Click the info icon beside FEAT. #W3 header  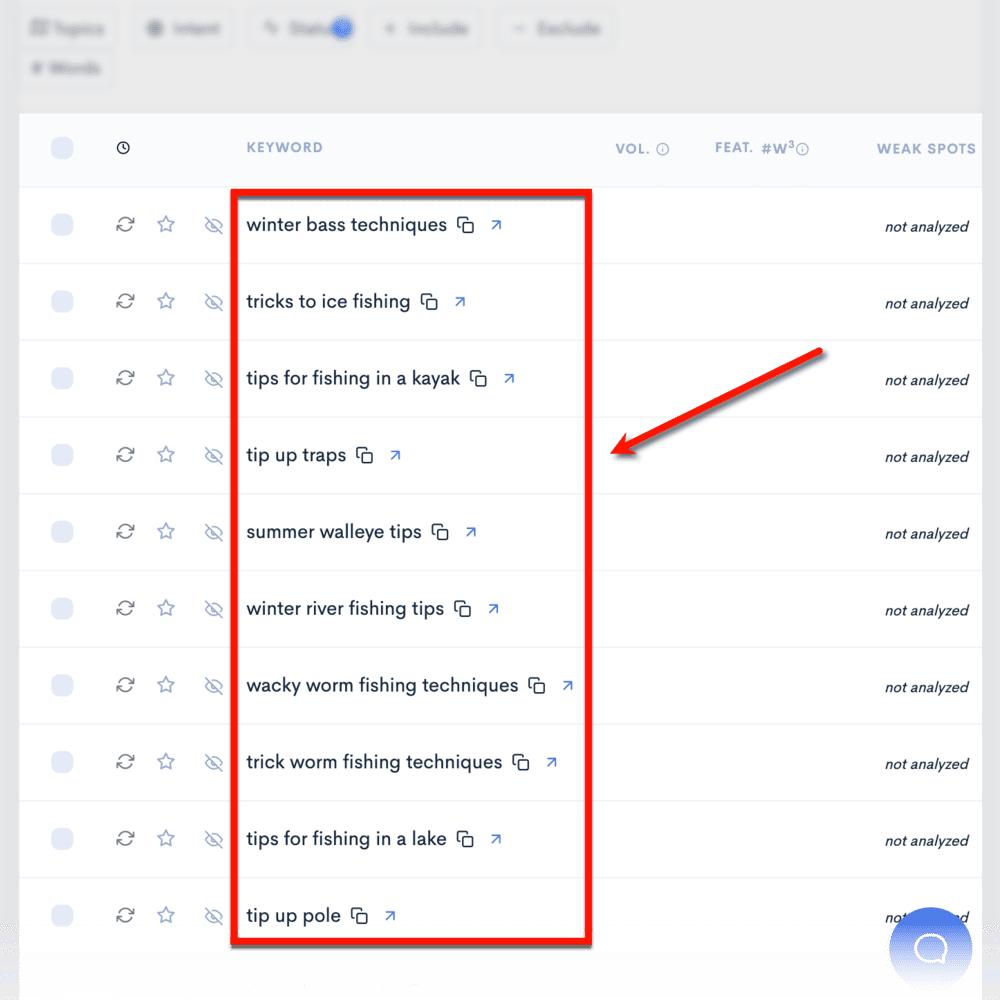[803, 147]
